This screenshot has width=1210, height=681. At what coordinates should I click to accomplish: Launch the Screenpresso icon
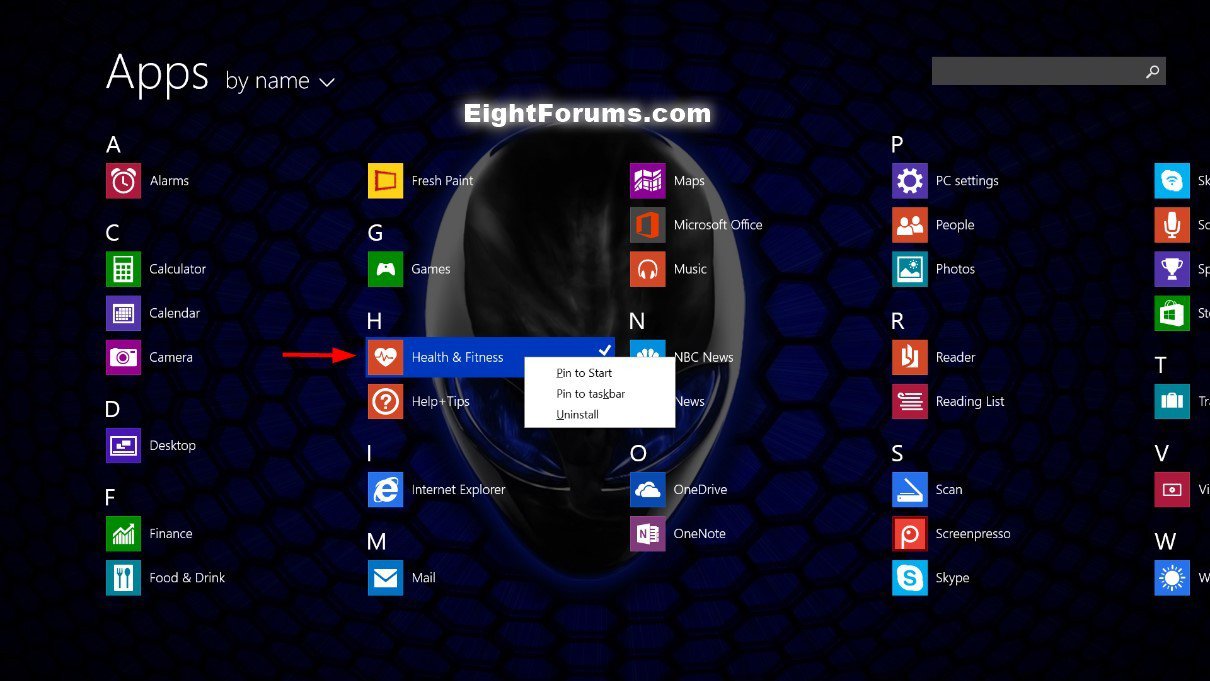[909, 533]
